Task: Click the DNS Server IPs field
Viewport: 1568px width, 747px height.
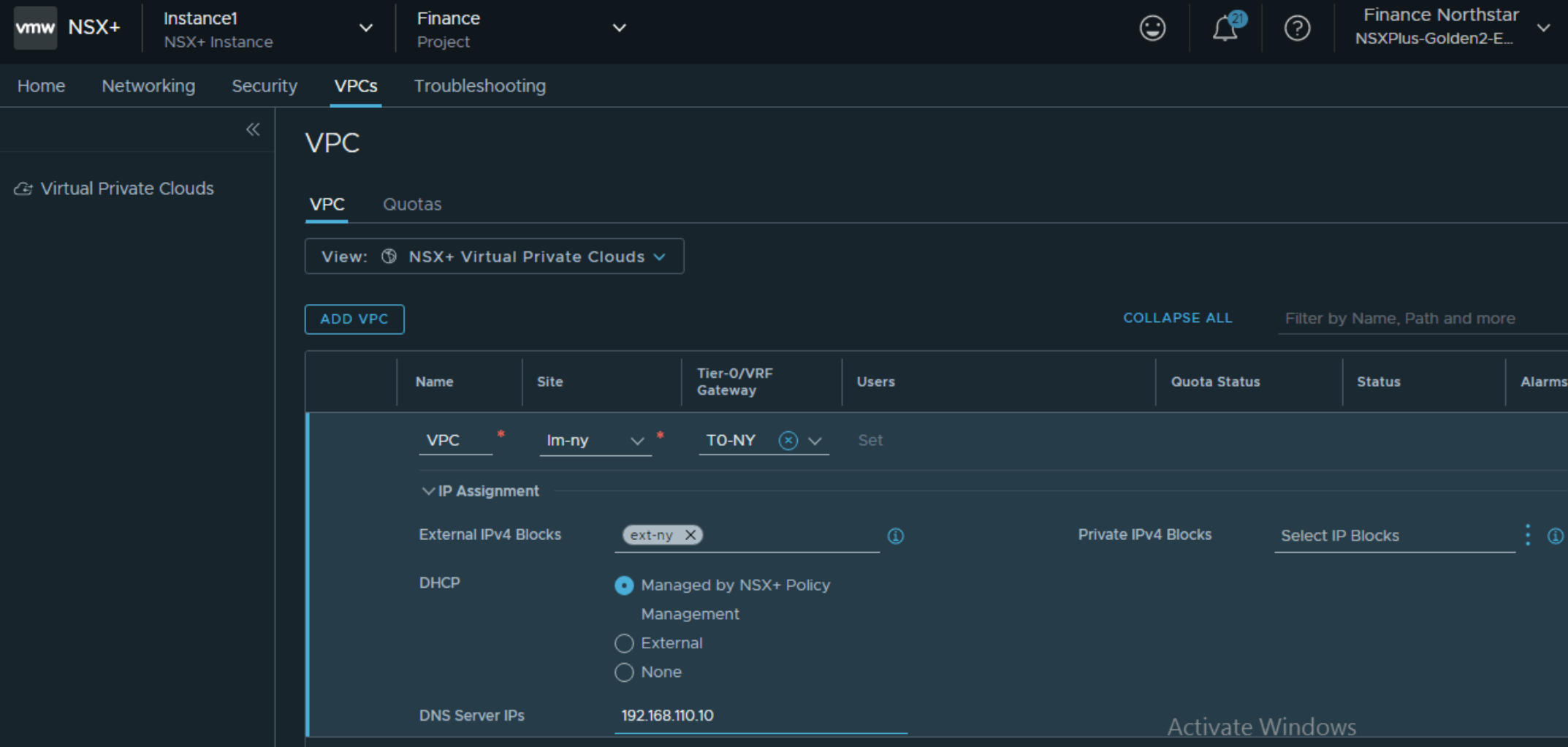Action: click(761, 716)
